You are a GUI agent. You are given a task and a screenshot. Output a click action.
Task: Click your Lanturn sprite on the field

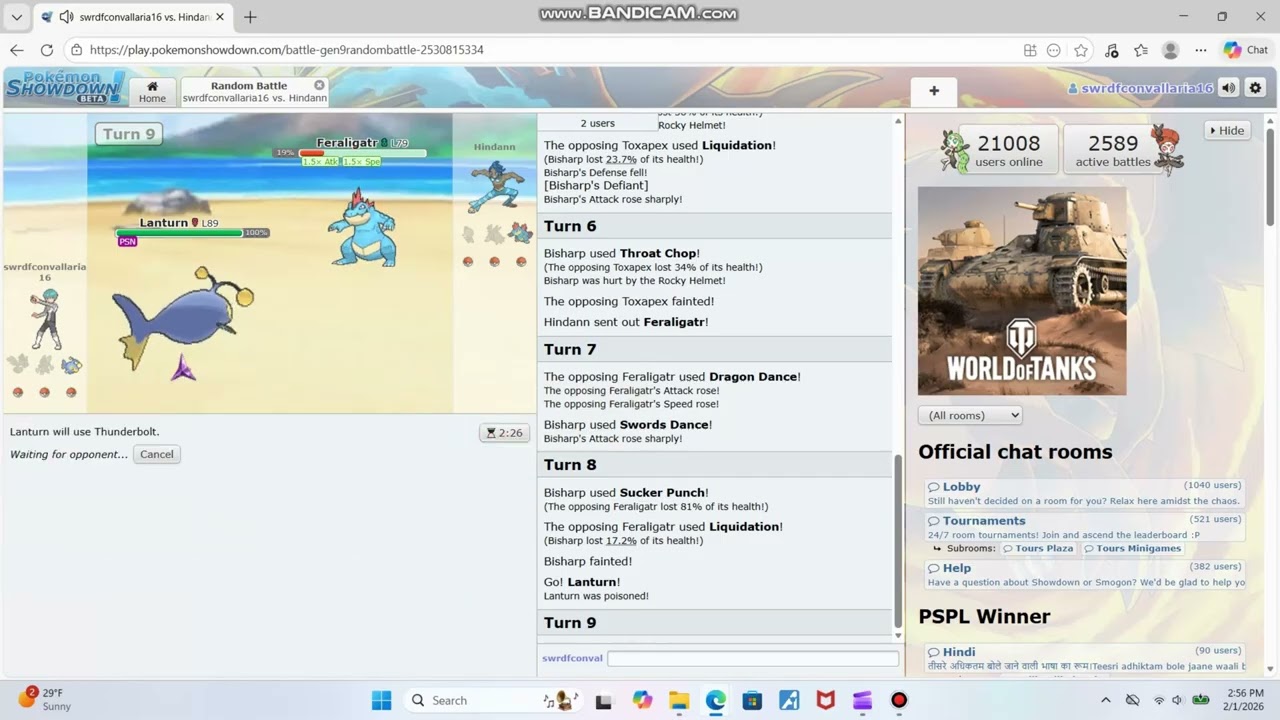click(182, 318)
